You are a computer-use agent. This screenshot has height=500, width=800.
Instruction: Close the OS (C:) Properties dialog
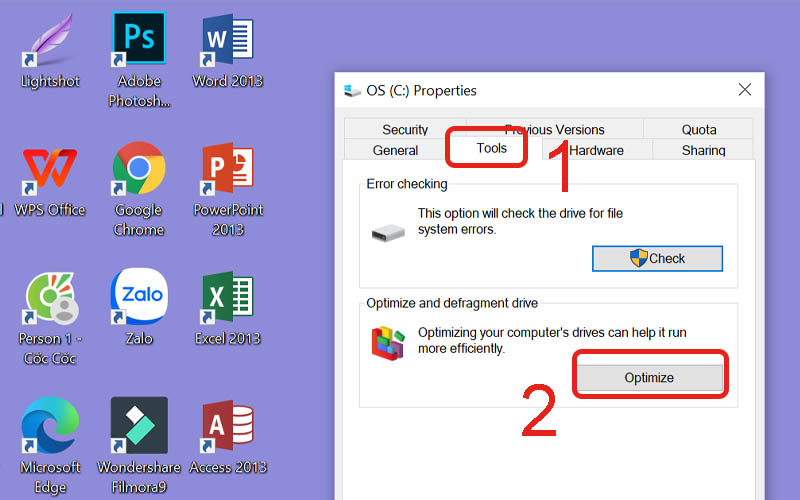click(744, 90)
